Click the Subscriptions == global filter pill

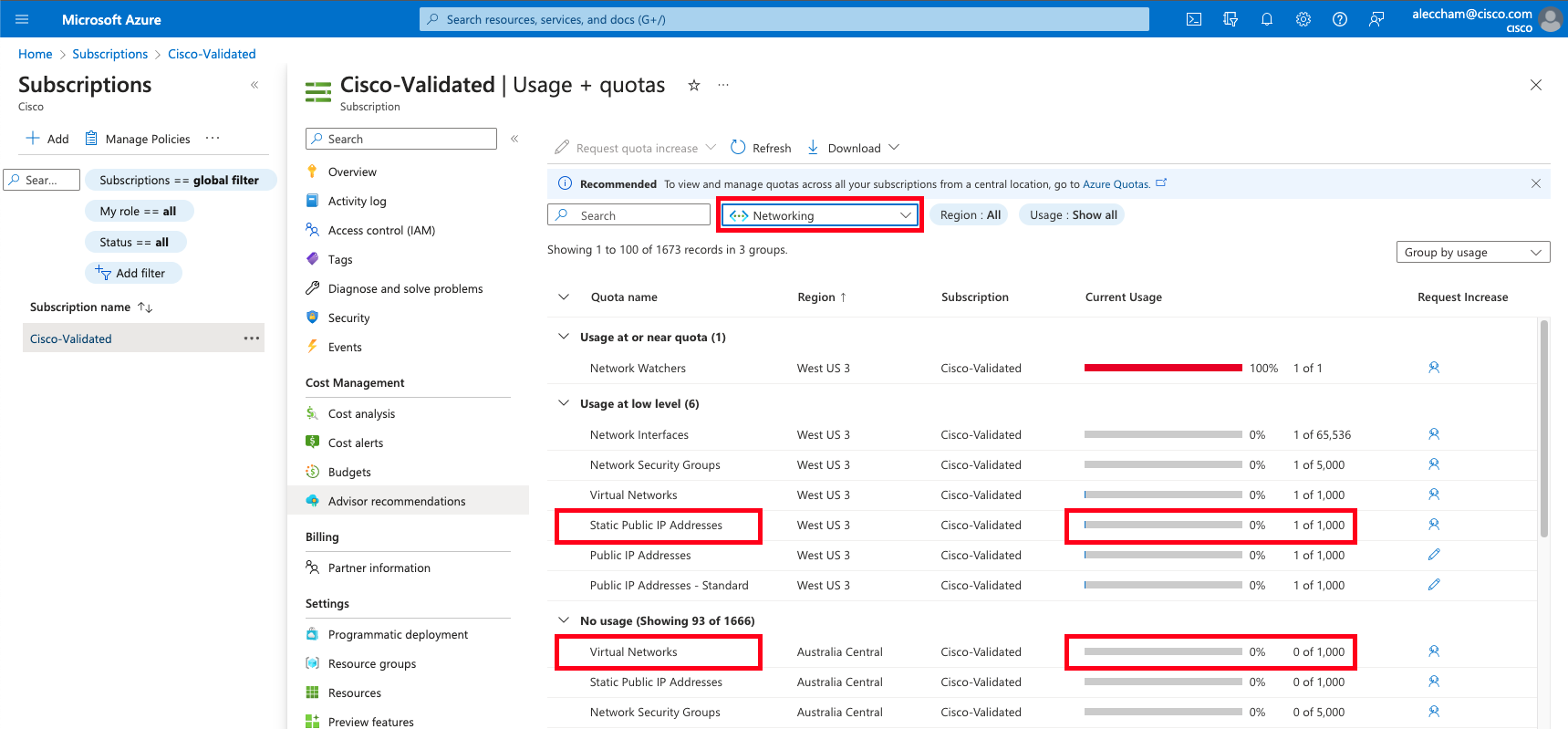[x=180, y=180]
